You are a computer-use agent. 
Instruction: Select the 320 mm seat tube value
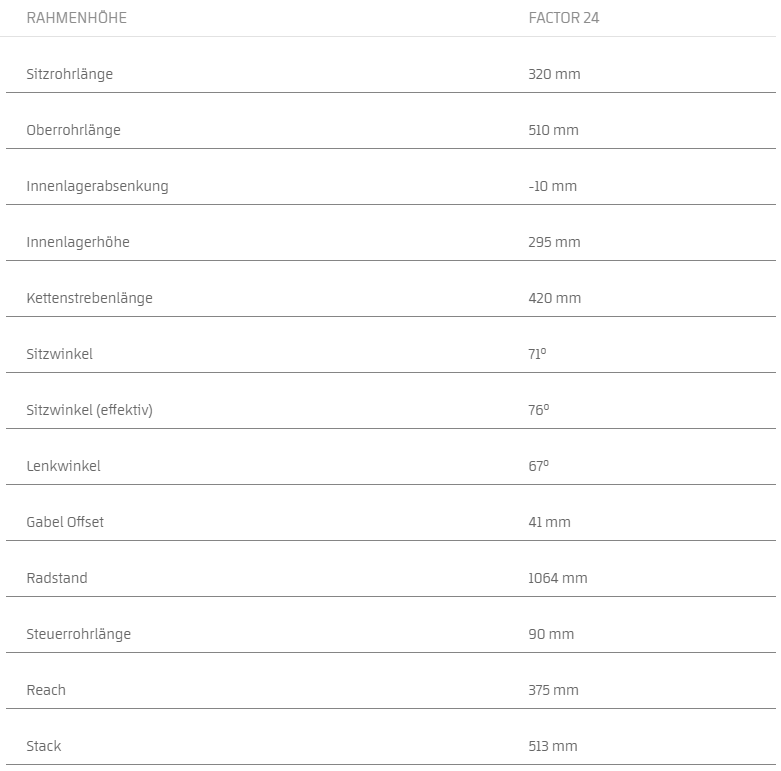click(554, 74)
